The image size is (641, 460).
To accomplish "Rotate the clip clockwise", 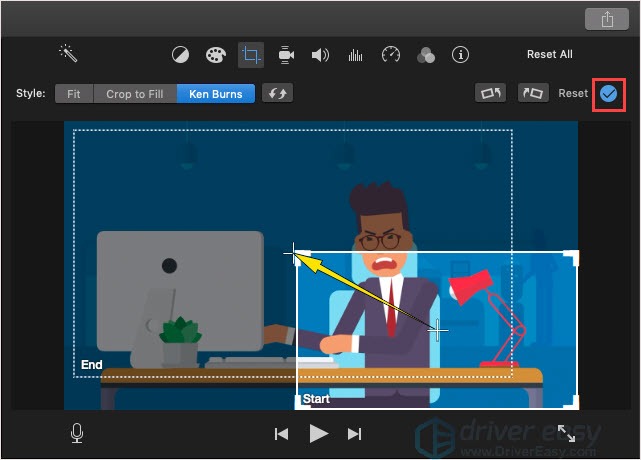I will 533,93.
